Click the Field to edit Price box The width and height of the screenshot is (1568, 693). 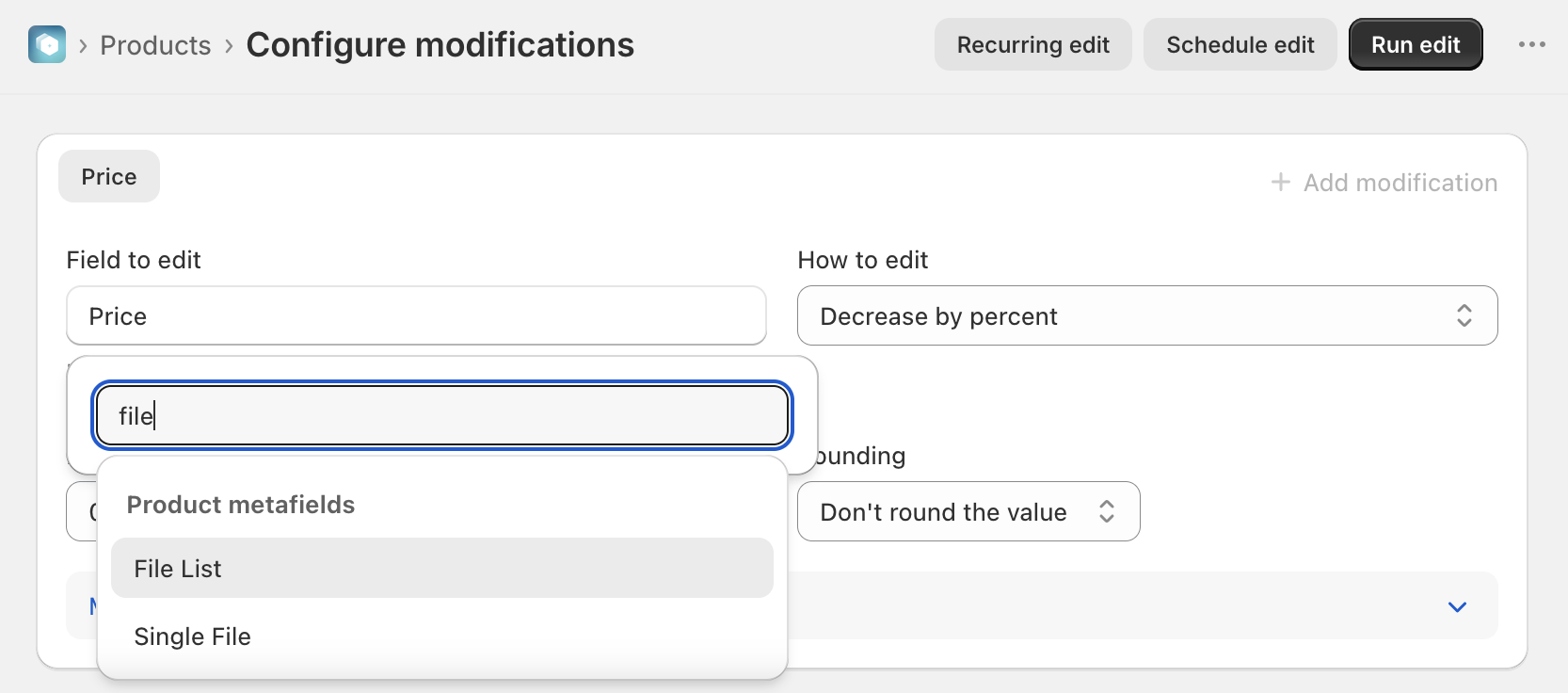point(416,315)
